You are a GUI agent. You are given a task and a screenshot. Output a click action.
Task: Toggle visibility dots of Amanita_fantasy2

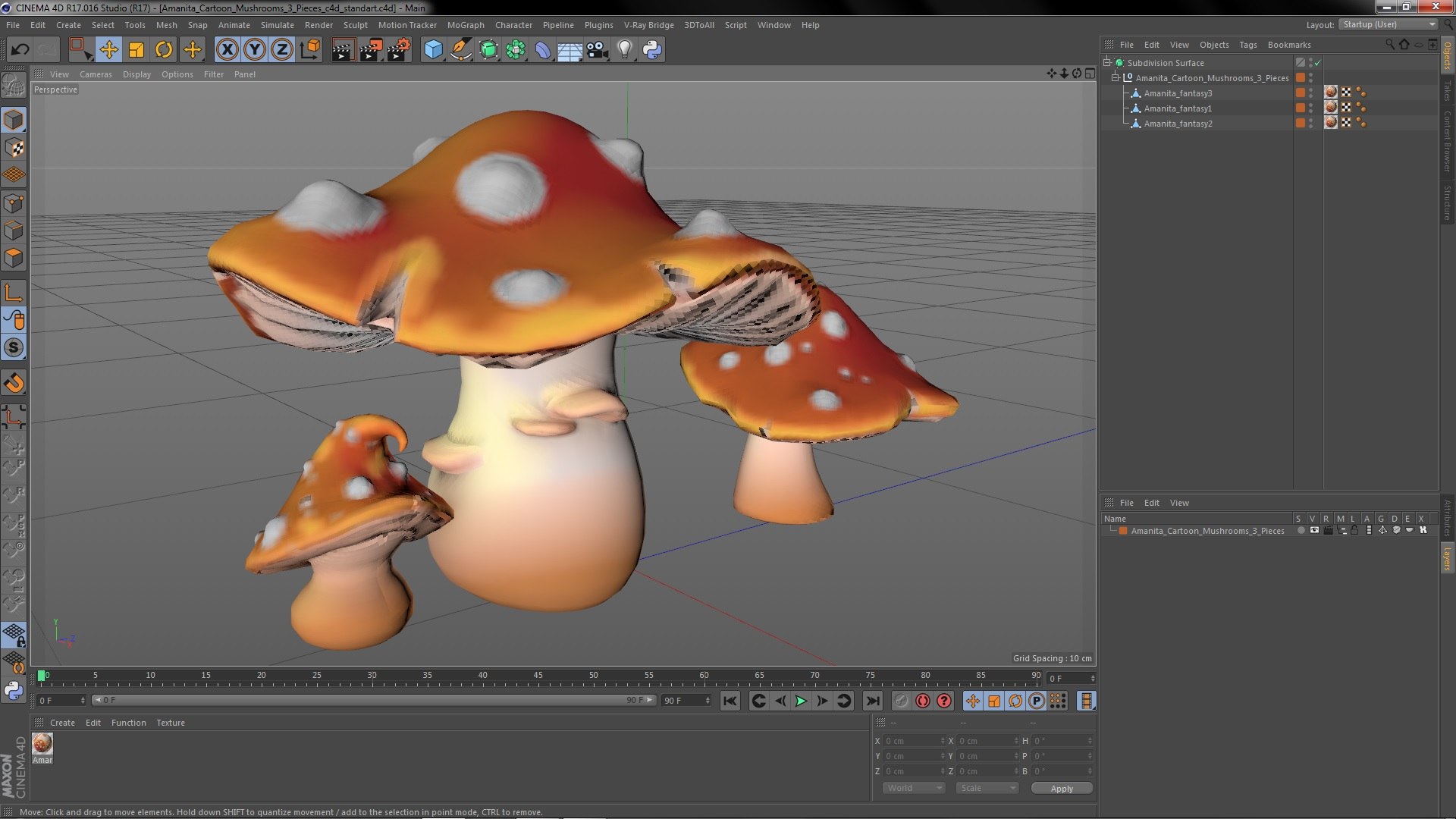coord(1311,124)
